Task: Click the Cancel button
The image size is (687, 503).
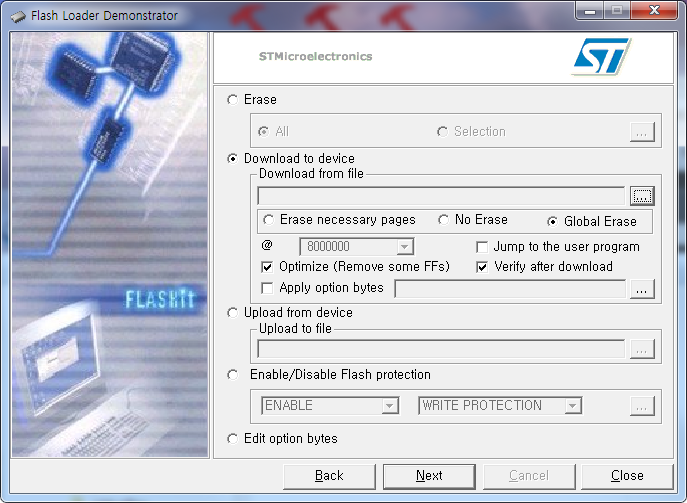Action: coord(529,476)
